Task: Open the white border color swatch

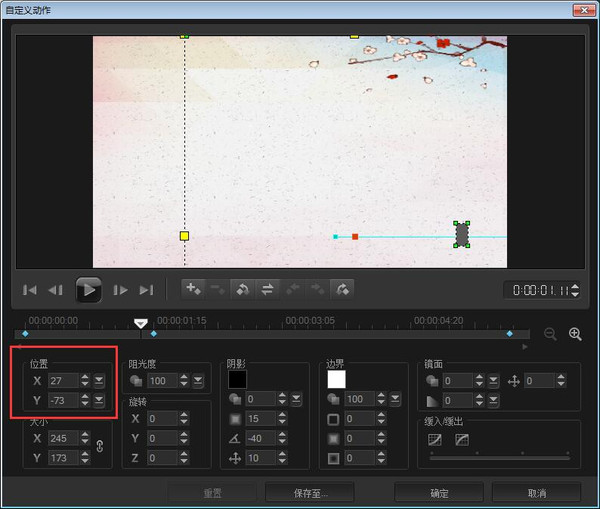Action: pyautogui.click(x=336, y=380)
